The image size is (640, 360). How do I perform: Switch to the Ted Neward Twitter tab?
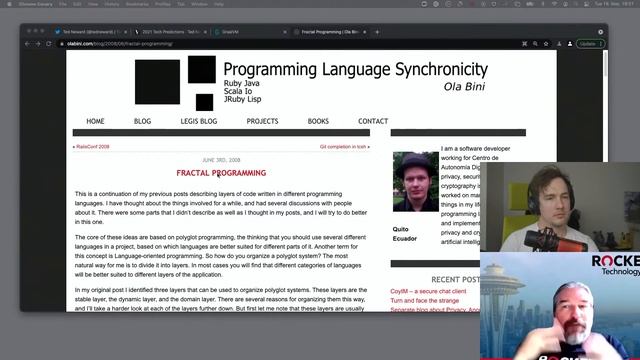(91, 32)
